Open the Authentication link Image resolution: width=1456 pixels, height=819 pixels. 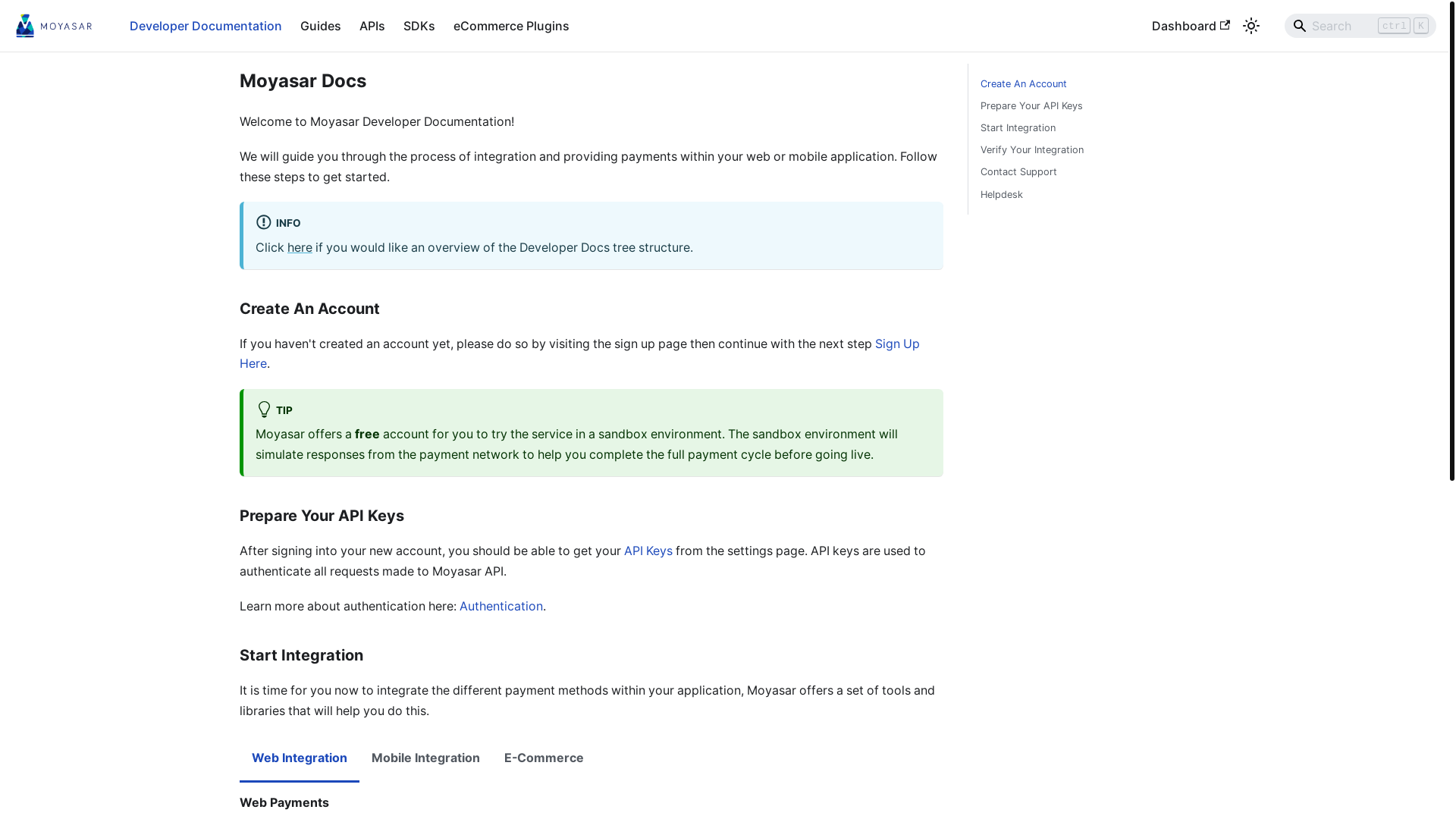coord(501,606)
